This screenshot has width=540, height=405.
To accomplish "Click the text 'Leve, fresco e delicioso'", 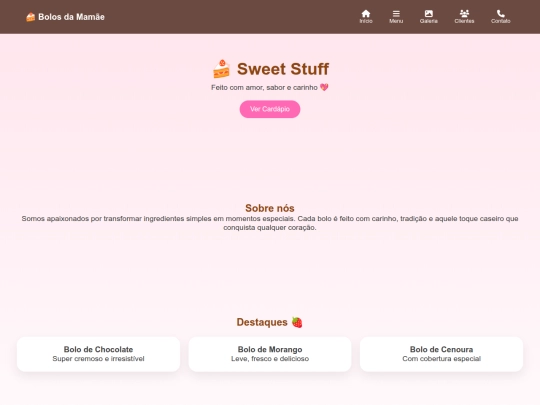I will point(270,359).
